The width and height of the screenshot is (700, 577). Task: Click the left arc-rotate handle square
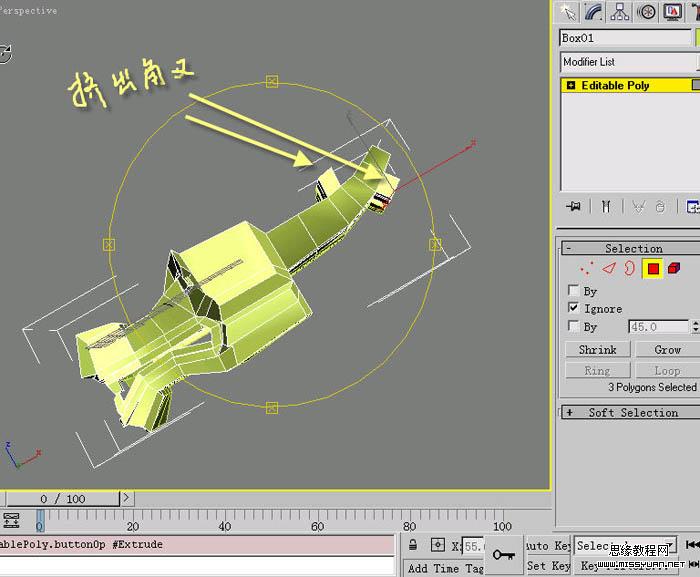coord(109,245)
